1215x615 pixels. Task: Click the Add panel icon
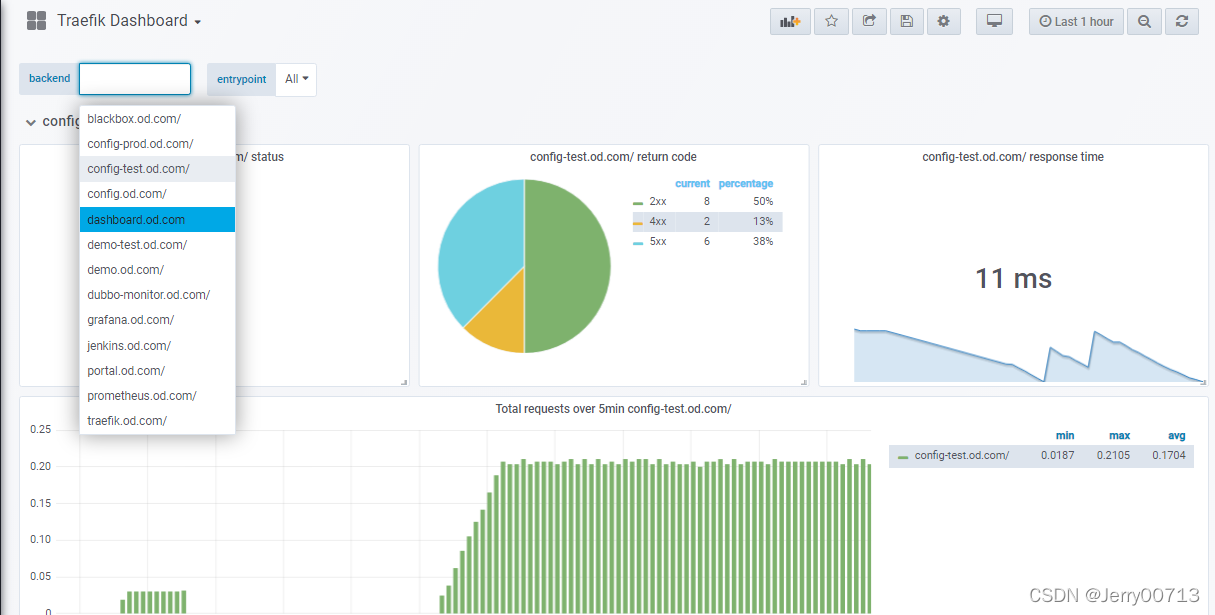[x=790, y=21]
